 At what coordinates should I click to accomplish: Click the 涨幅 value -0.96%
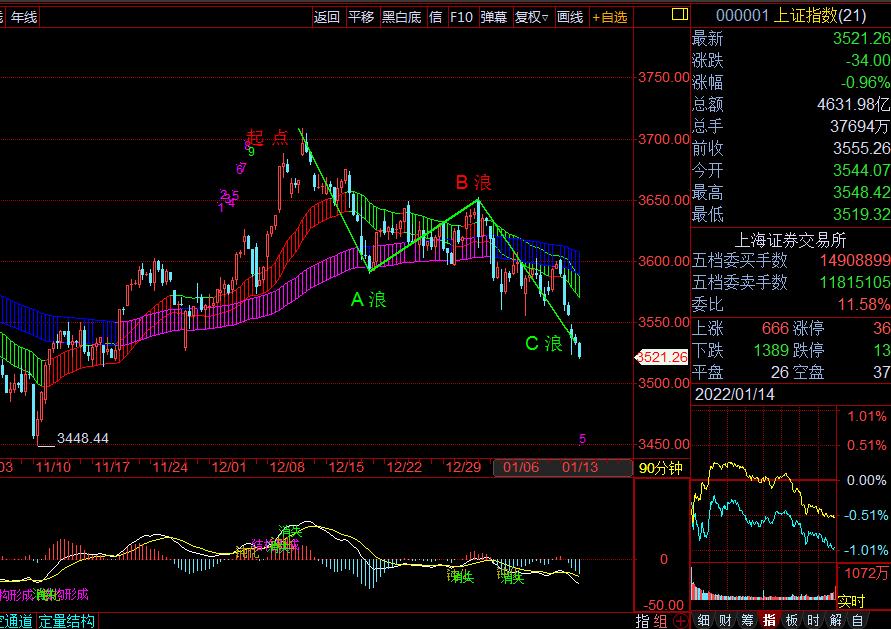865,82
